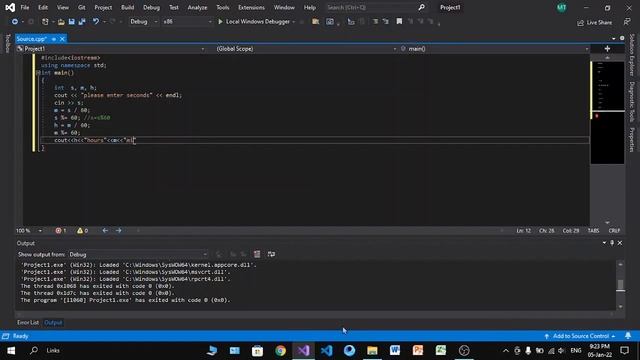The width and height of the screenshot is (640, 360).
Task: Collapse the main() function code block
Action: tap(38, 73)
